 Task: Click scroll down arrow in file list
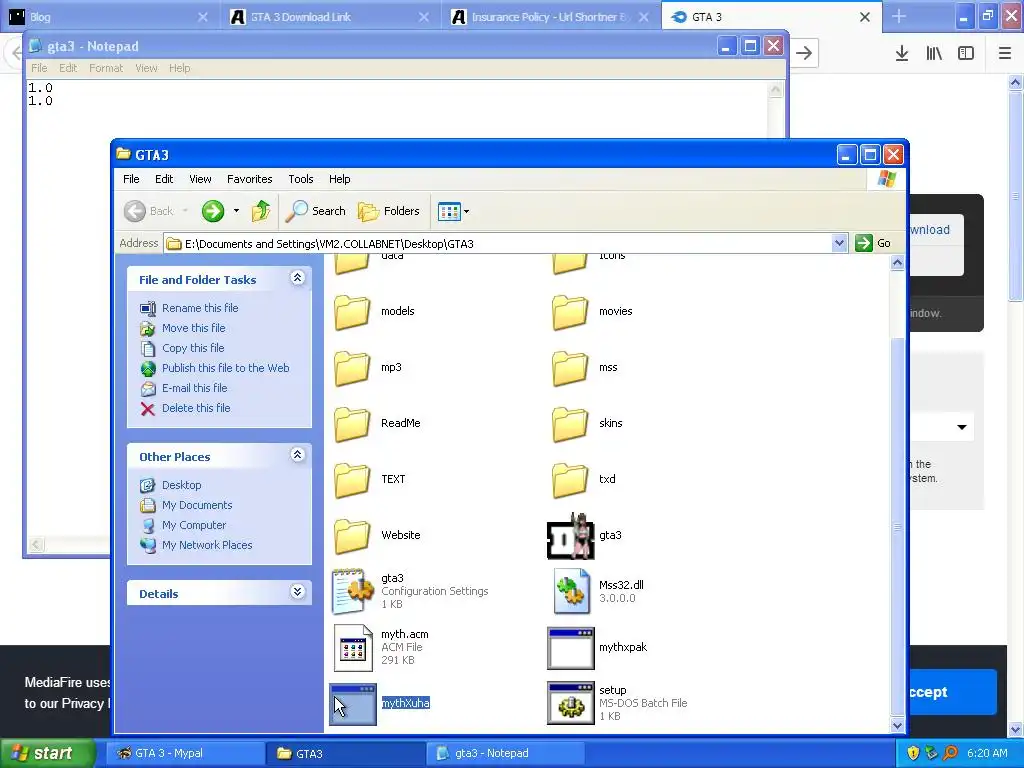point(897,725)
